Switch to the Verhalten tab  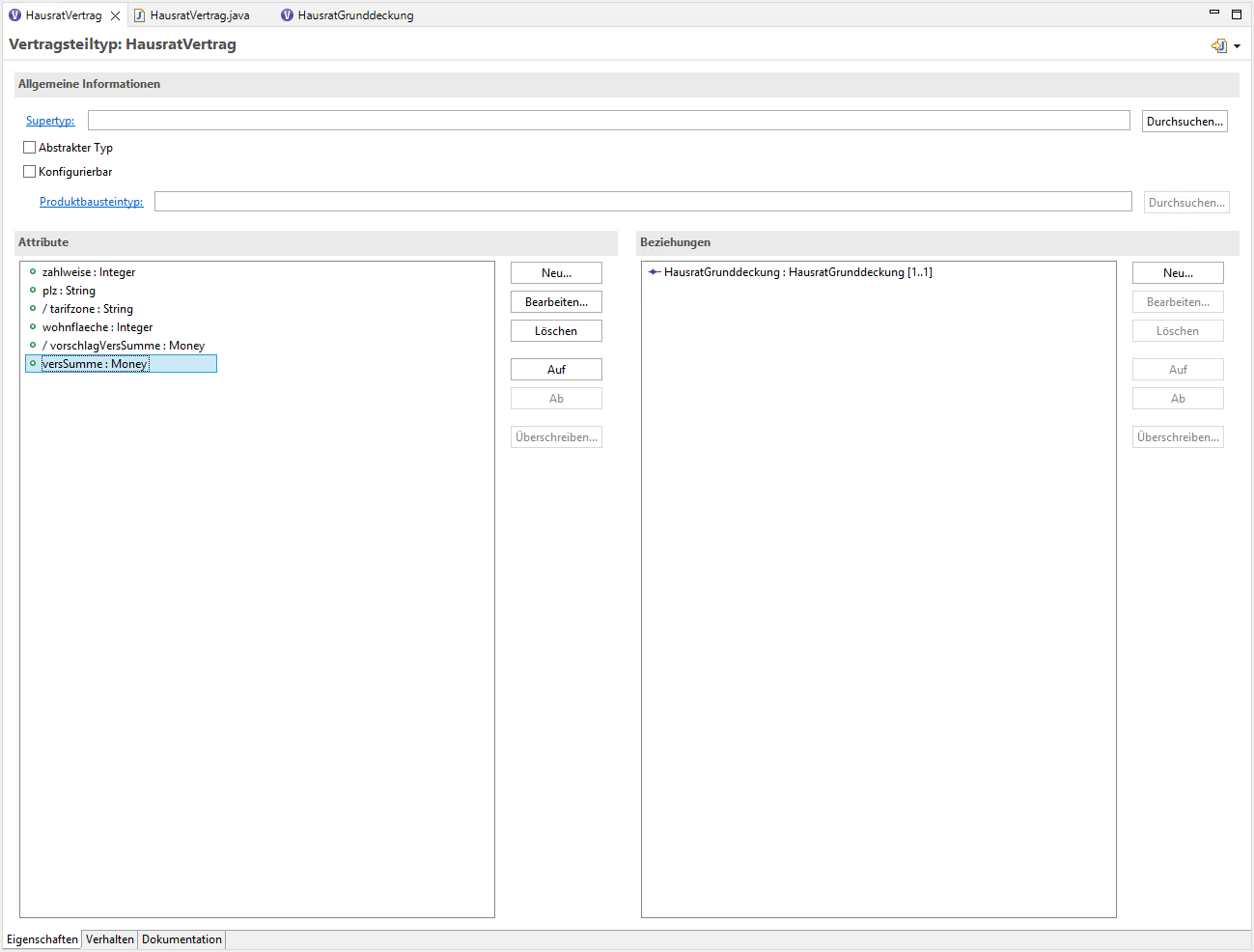point(110,939)
